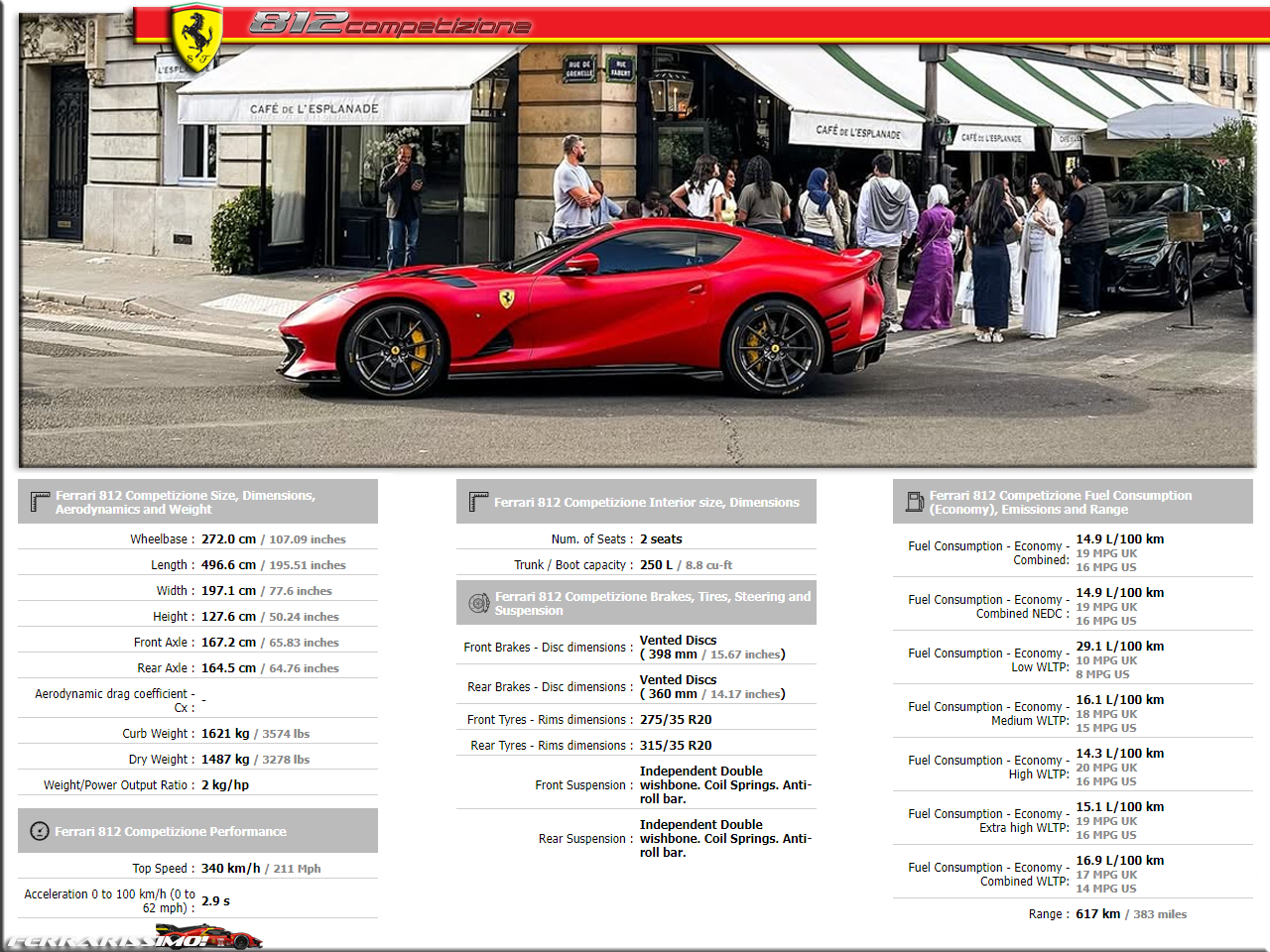Select the Brakes, Tires, Steering and Suspension header
This screenshot has width=1270, height=952.
coord(652,603)
